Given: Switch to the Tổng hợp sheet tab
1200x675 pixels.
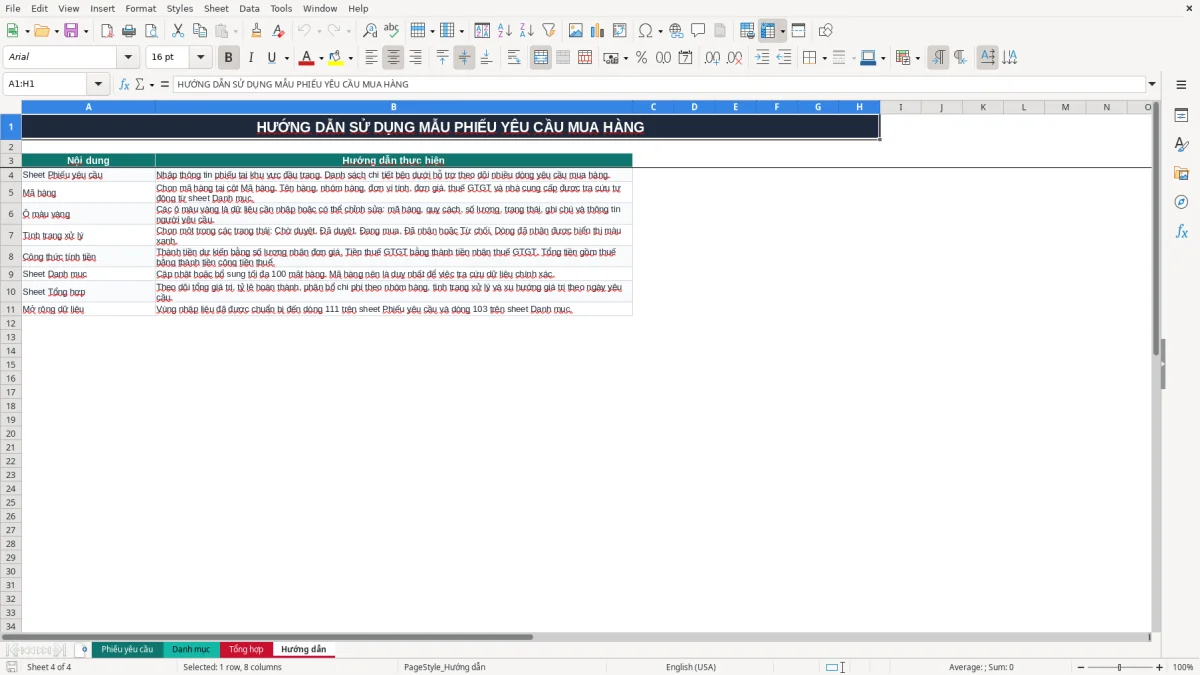Looking at the screenshot, I should 246,650.
